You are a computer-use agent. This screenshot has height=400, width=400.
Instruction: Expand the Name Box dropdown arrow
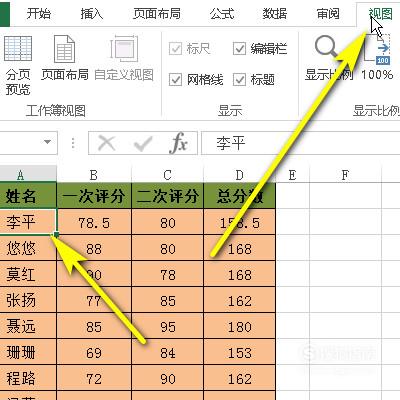(48, 142)
